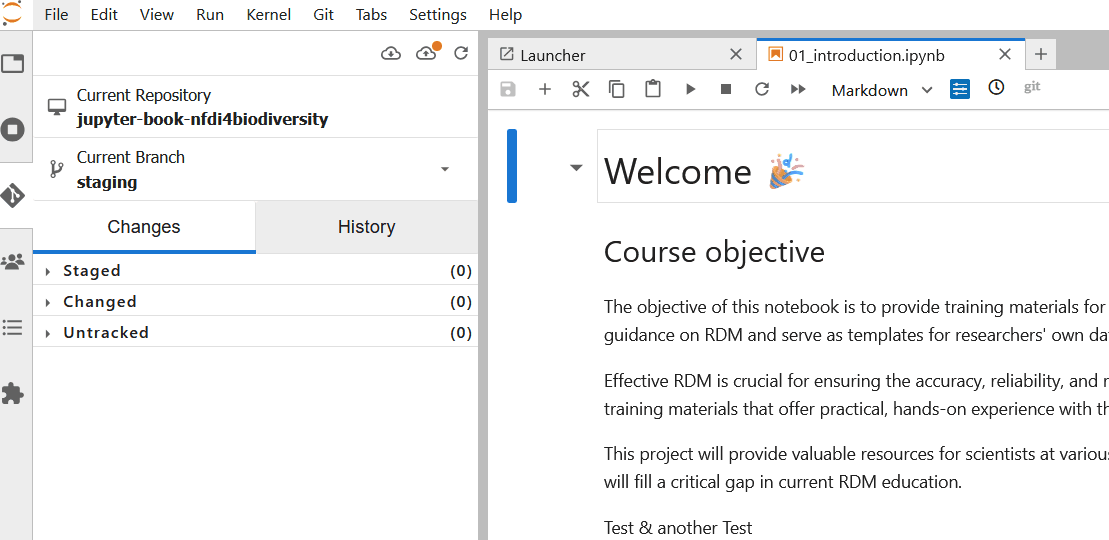Open the Git sidebar panel icon
The width and height of the screenshot is (1109, 540).
pos(13,195)
